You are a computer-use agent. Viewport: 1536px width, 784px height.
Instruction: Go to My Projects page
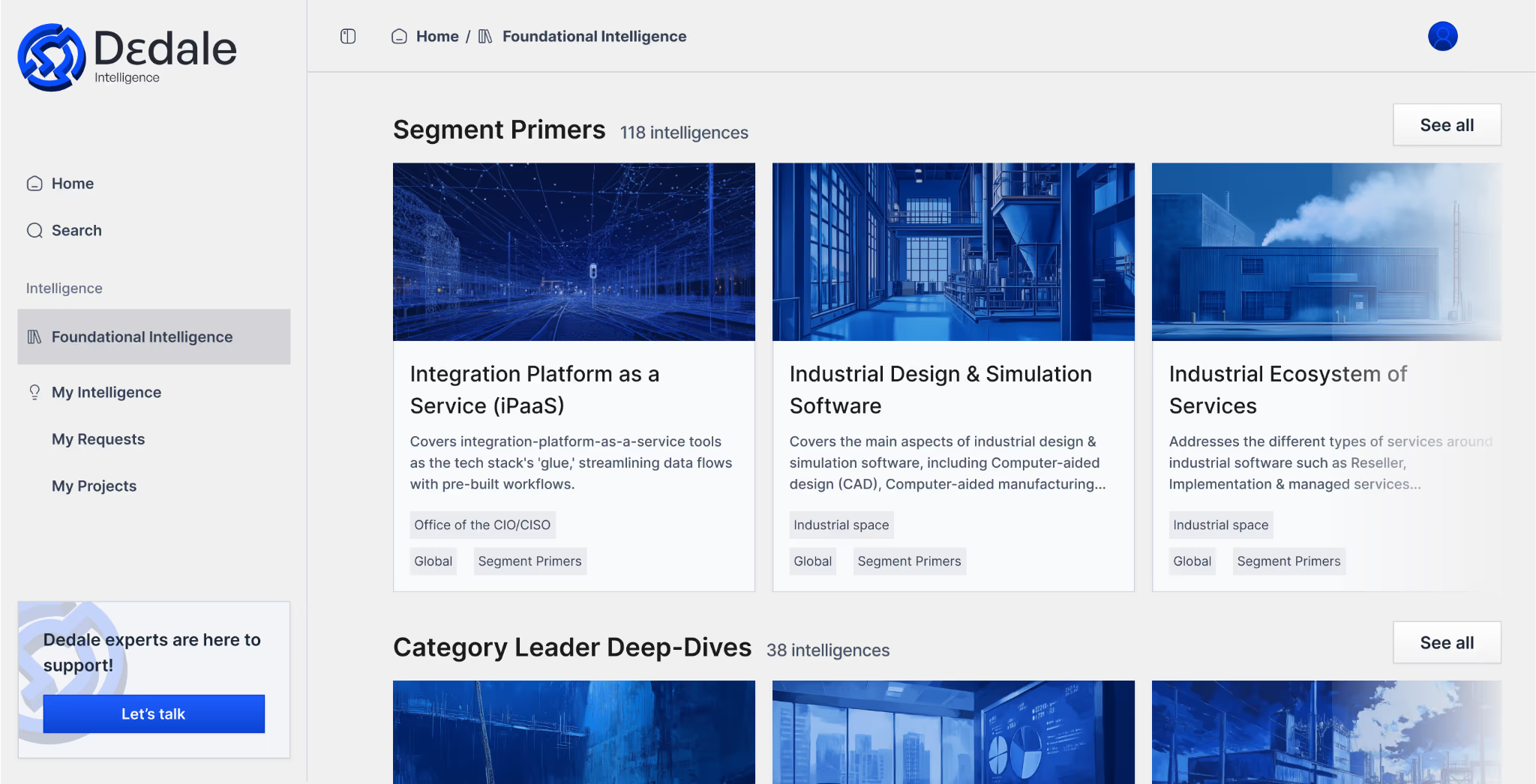click(94, 486)
